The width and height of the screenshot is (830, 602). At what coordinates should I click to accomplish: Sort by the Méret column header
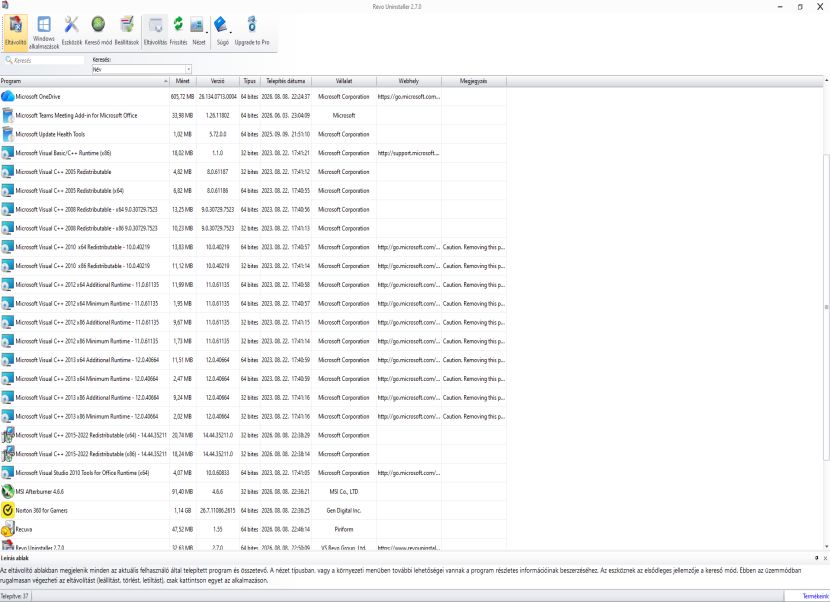pos(183,81)
